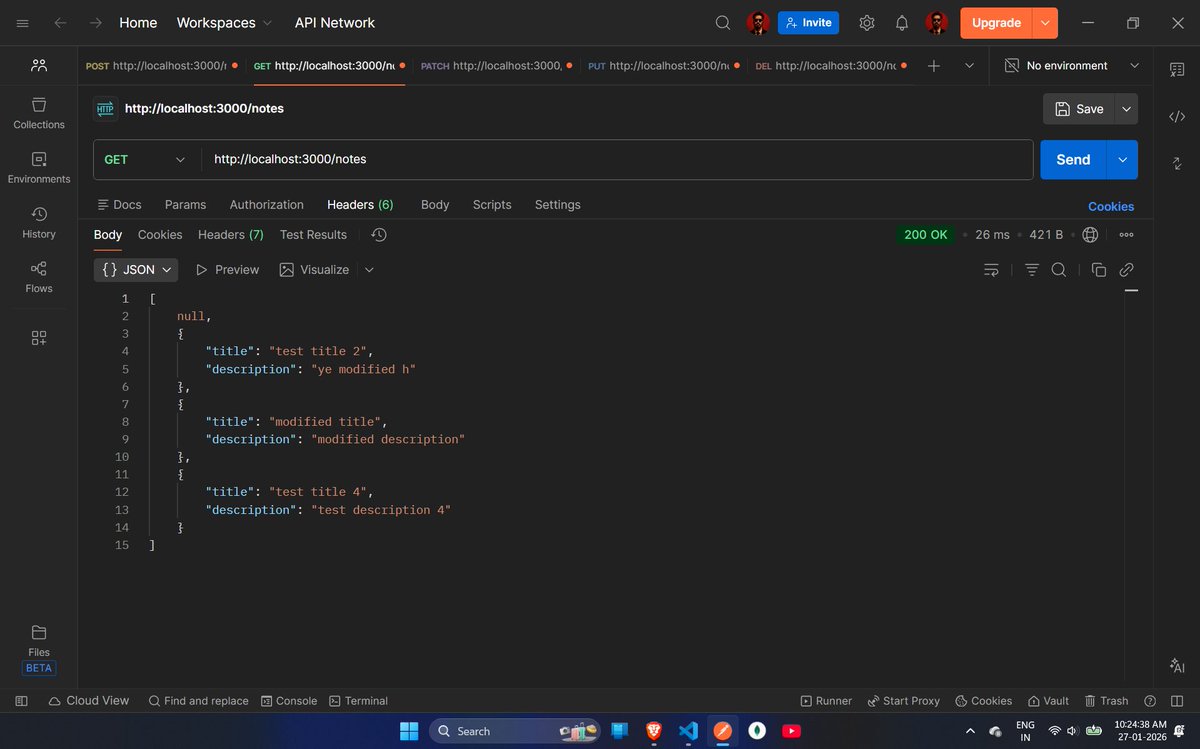The width and height of the screenshot is (1200, 749).
Task: Open the notifications bell icon
Action: point(902,22)
